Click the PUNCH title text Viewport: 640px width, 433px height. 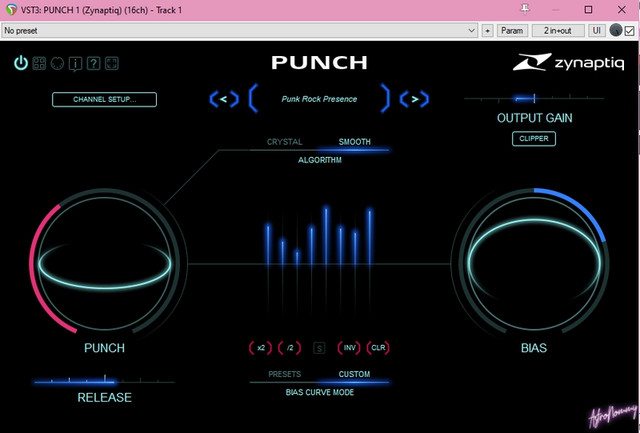point(319,62)
